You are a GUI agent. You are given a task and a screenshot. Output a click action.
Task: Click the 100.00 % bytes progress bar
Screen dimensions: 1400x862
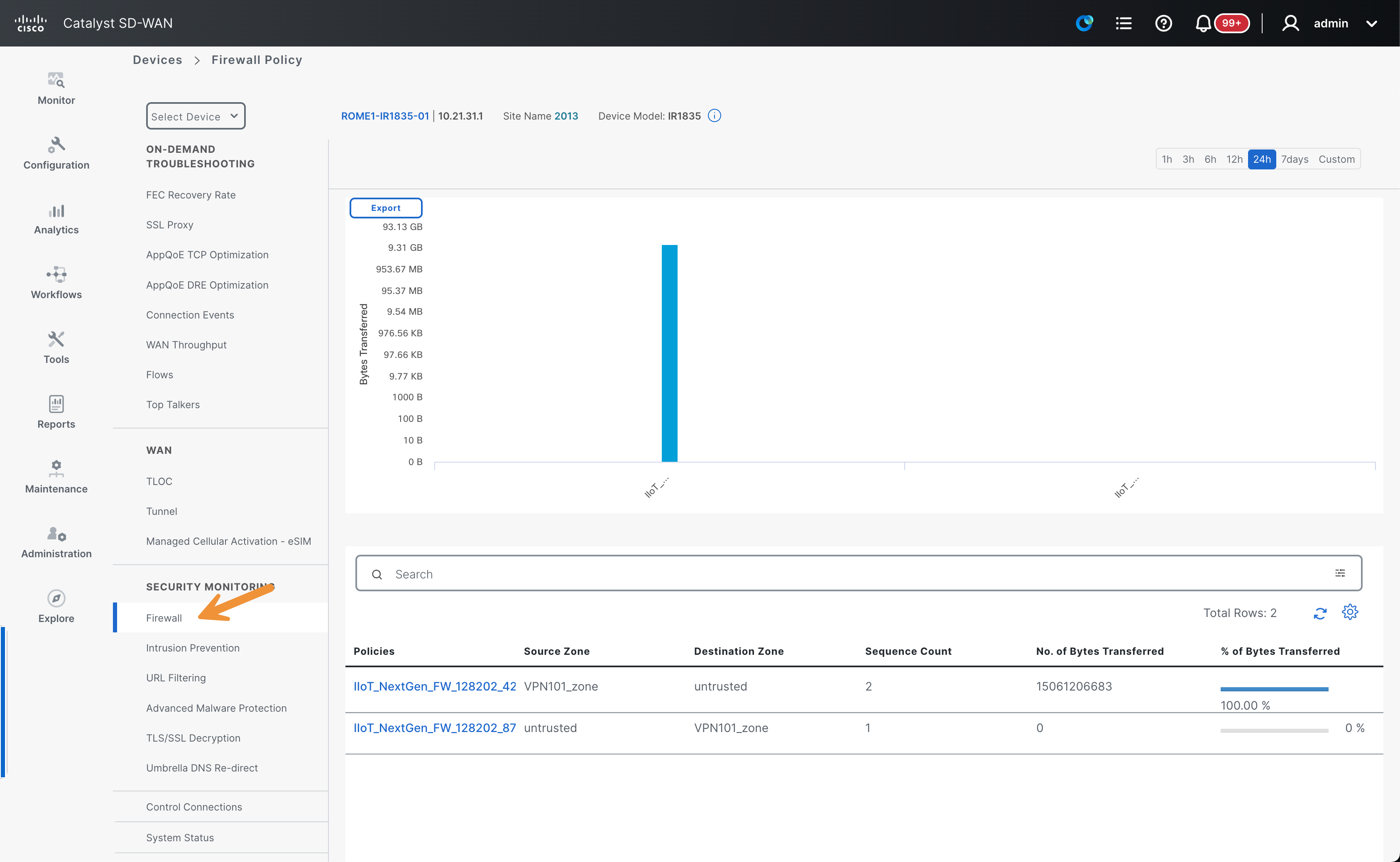(1274, 689)
